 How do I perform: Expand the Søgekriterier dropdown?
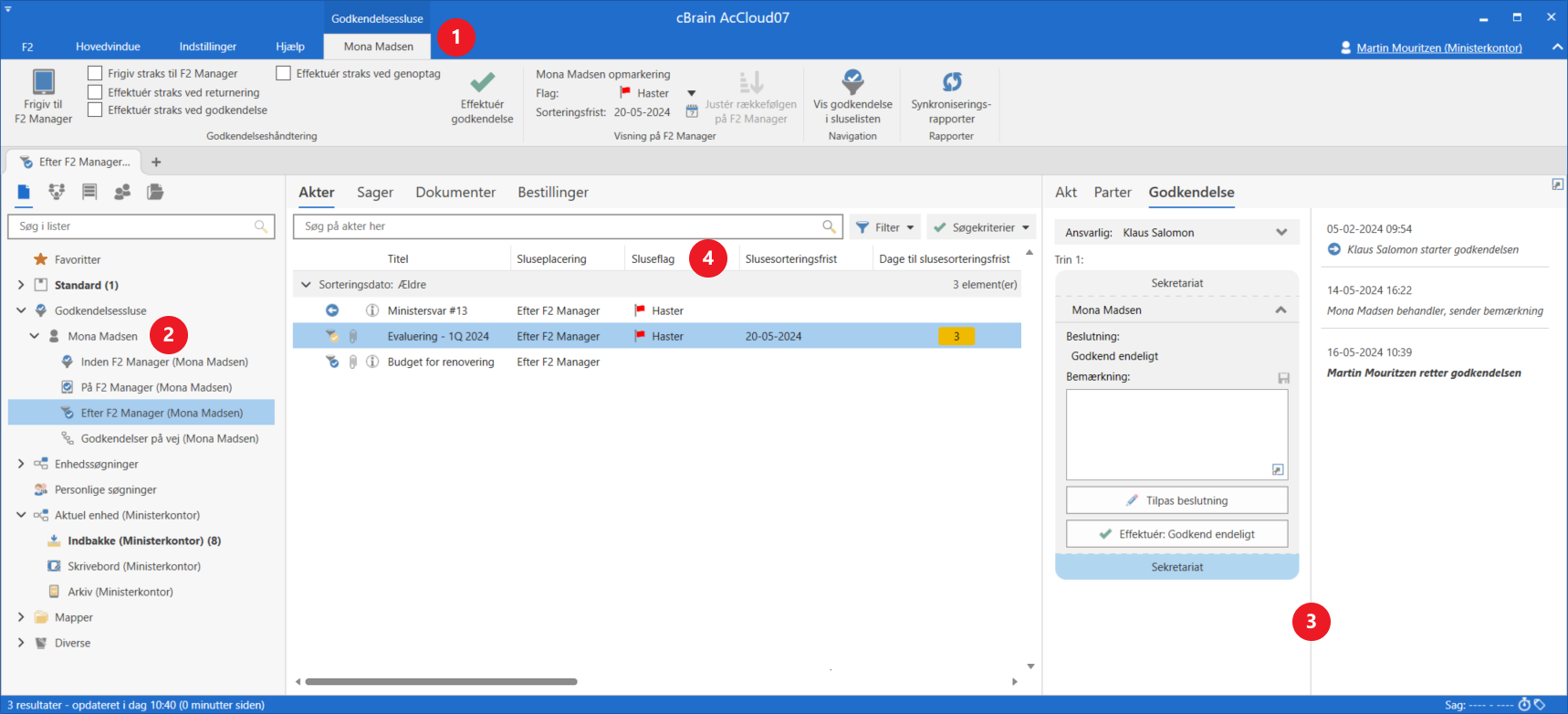[x=1026, y=227]
